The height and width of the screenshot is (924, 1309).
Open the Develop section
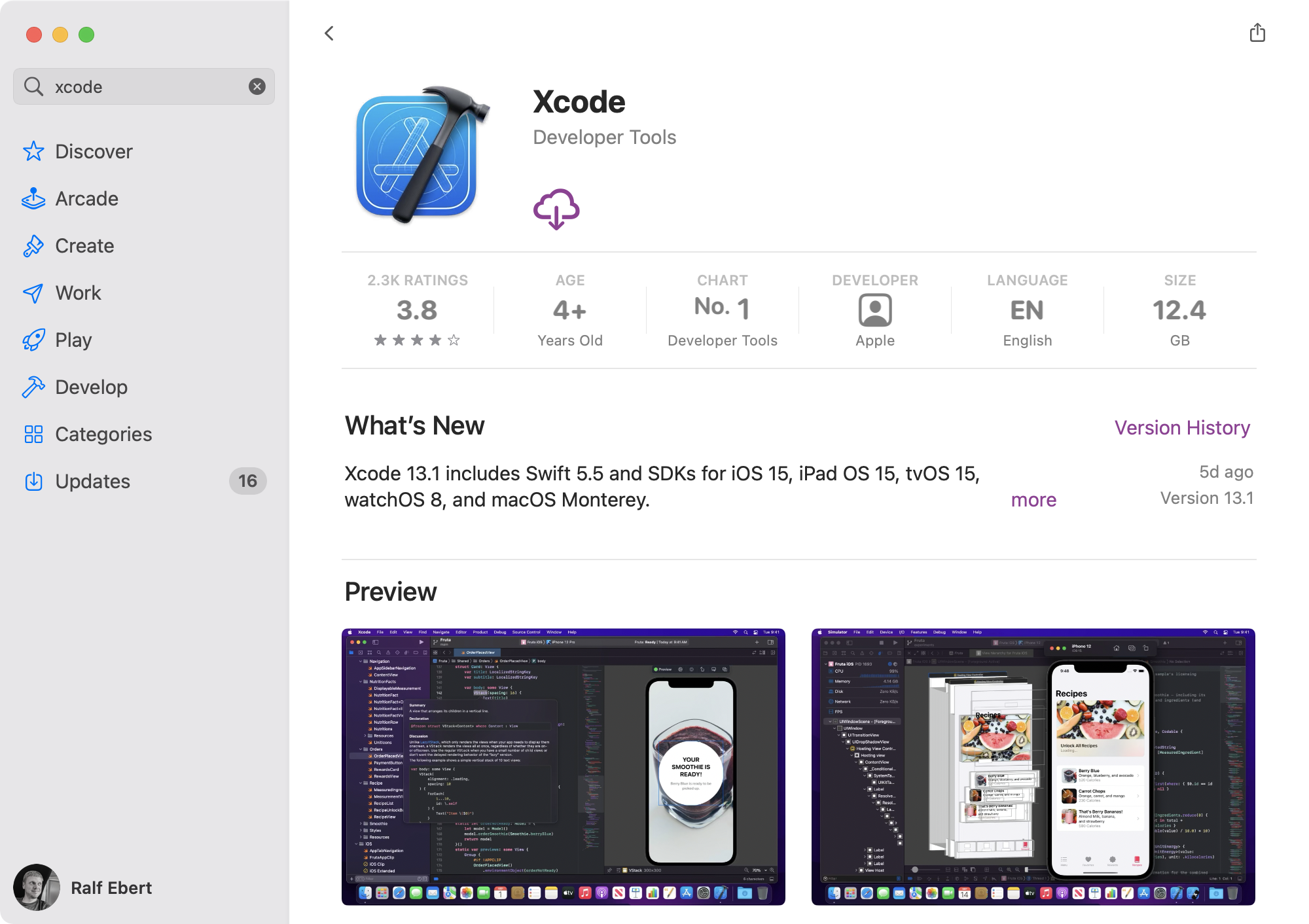[x=92, y=387]
